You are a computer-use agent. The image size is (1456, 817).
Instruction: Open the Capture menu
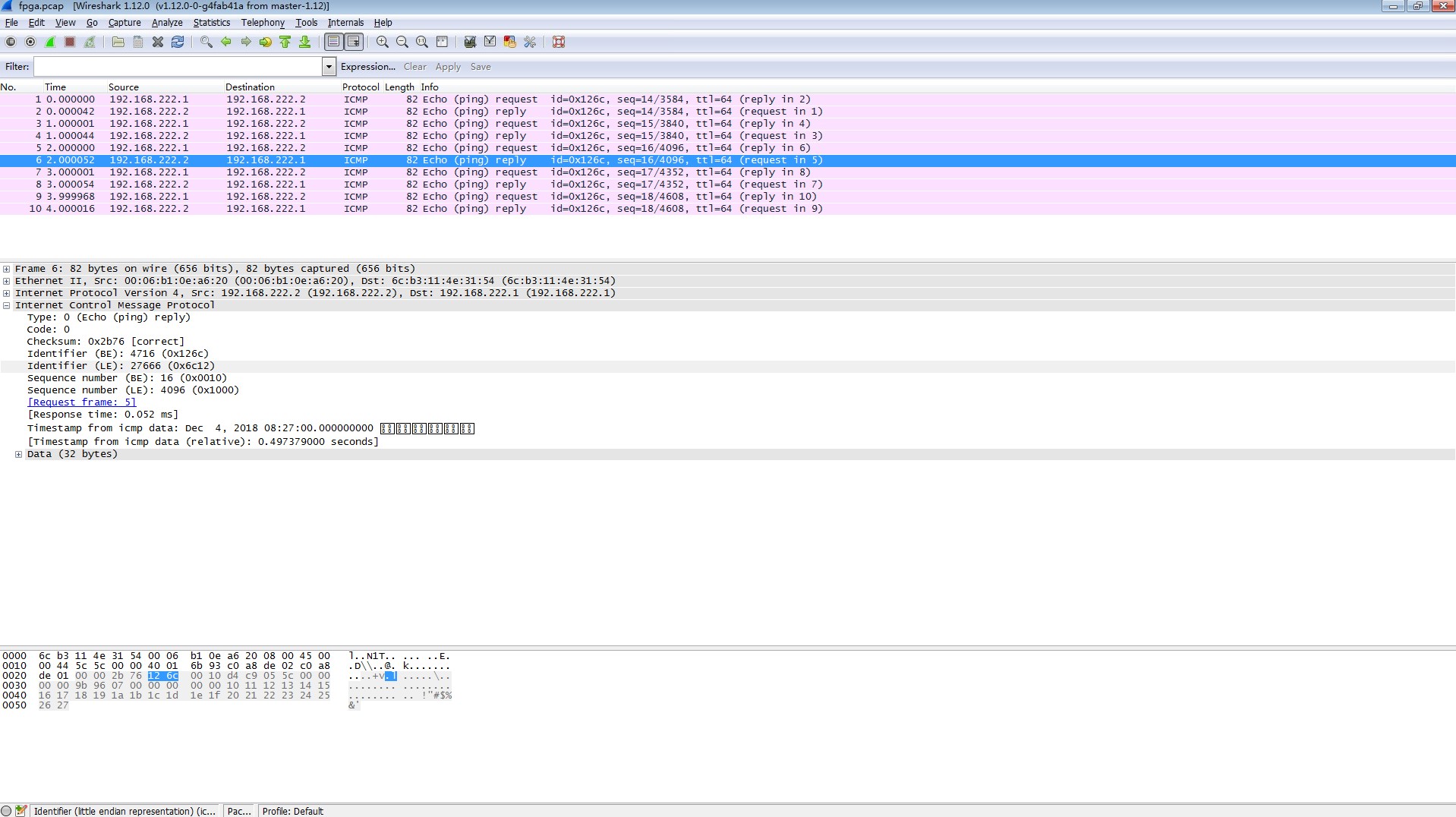click(124, 23)
